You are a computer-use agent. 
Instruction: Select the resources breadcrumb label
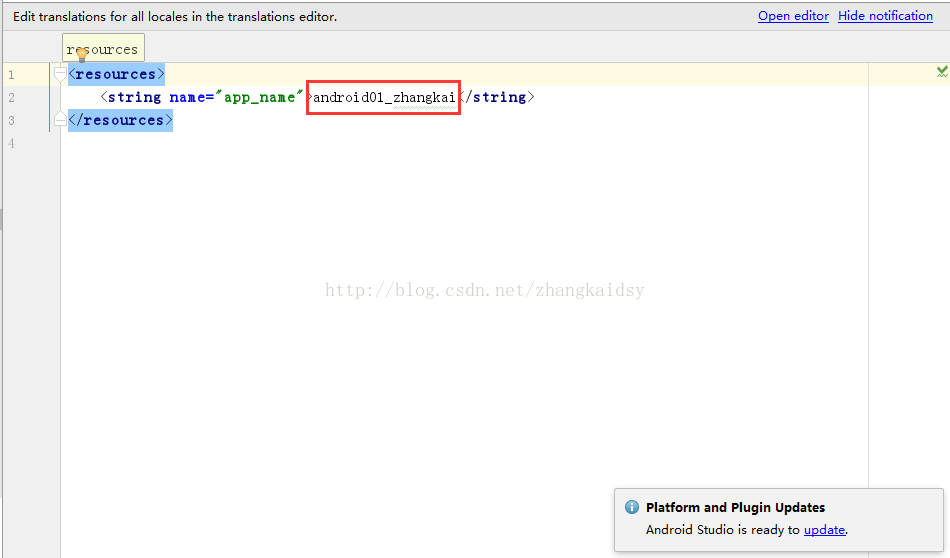click(103, 49)
